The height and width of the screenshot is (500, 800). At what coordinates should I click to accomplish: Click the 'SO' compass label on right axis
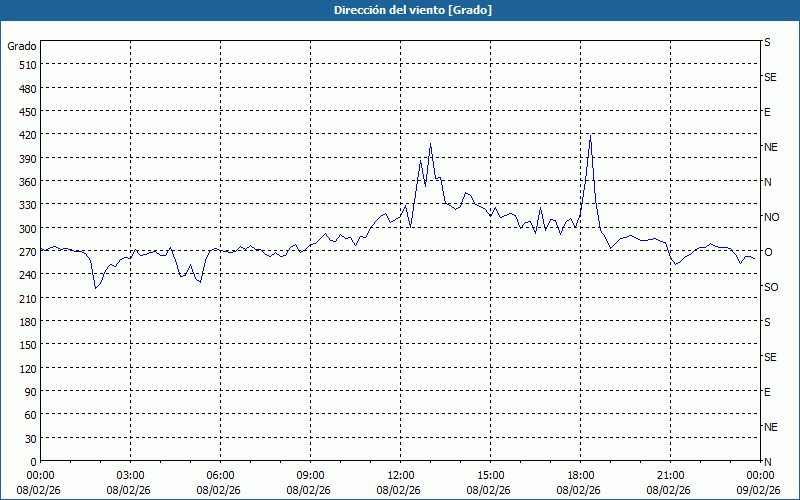pyautogui.click(x=771, y=287)
